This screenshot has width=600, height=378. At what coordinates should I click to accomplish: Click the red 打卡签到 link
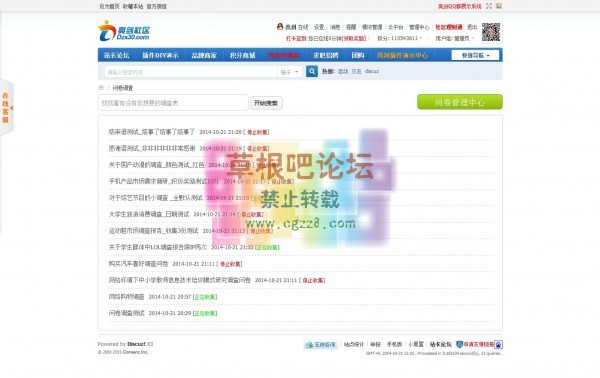tap(296, 38)
